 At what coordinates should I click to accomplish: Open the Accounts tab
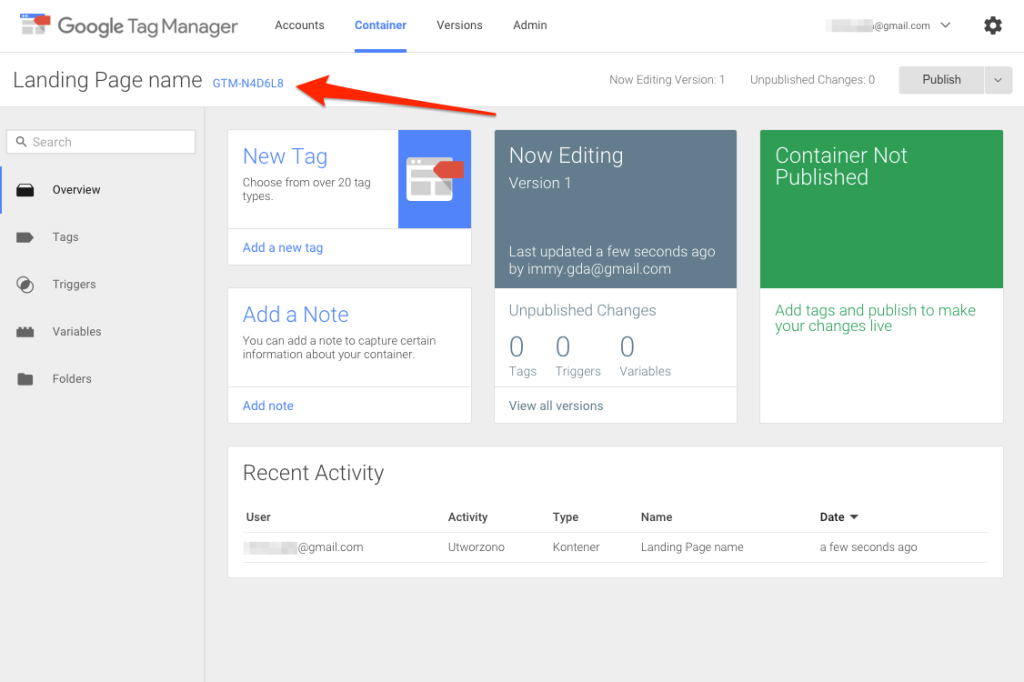click(299, 25)
